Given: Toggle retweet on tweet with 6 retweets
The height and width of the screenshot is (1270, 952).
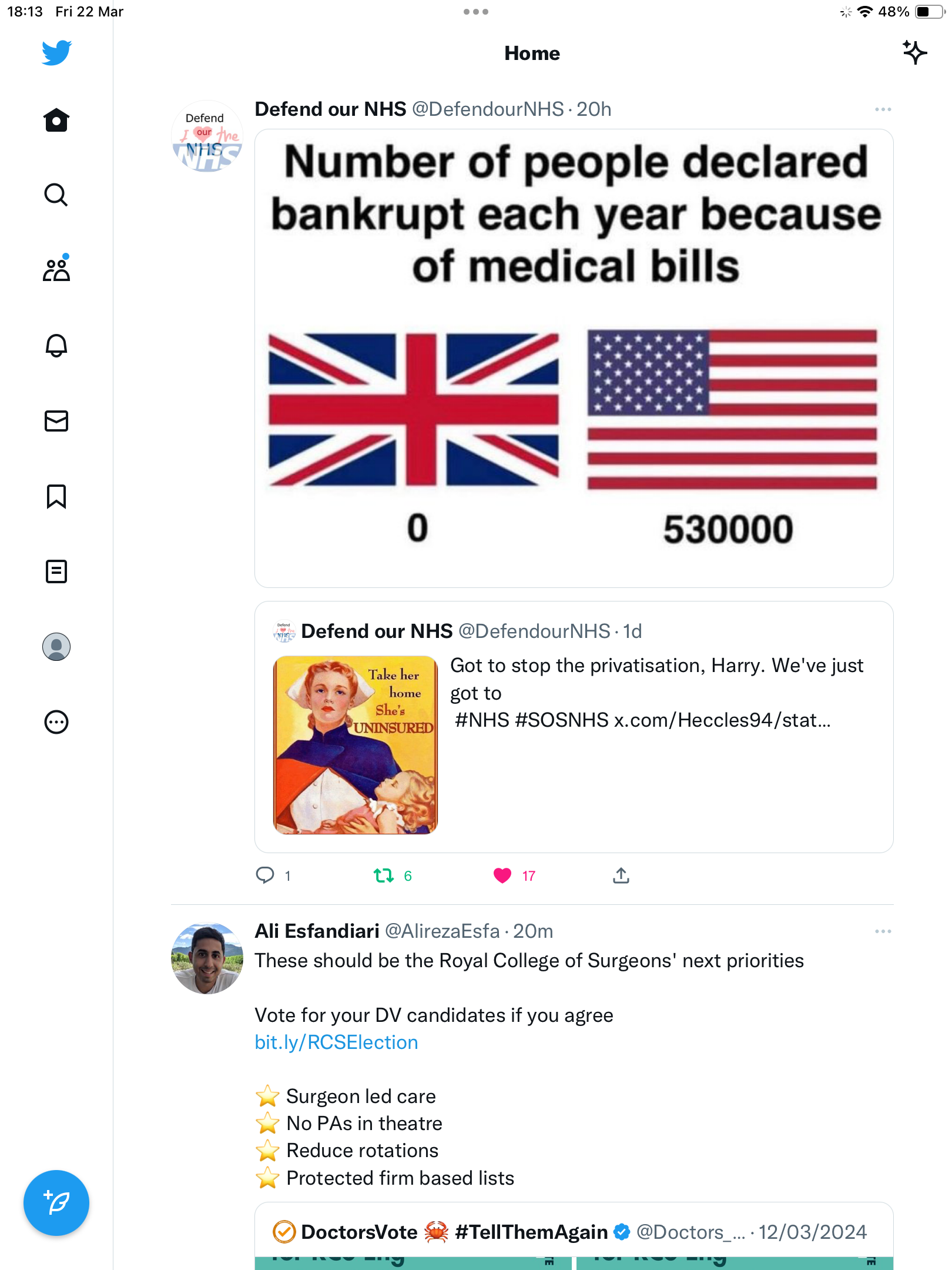Looking at the screenshot, I should point(384,875).
